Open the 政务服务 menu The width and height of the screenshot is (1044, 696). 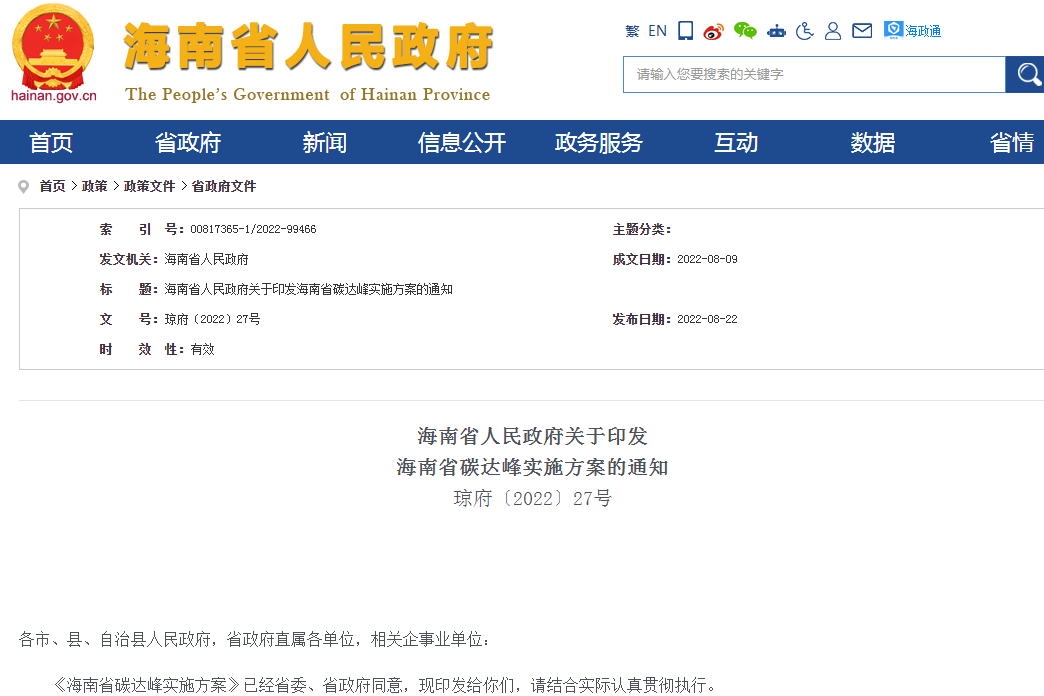point(597,142)
